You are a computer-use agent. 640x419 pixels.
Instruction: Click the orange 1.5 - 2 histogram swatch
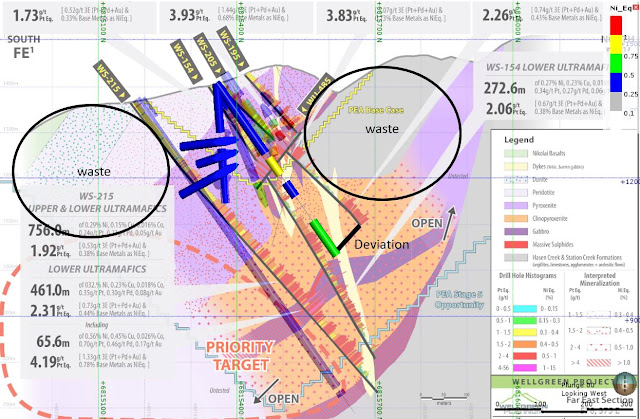tap(524, 344)
